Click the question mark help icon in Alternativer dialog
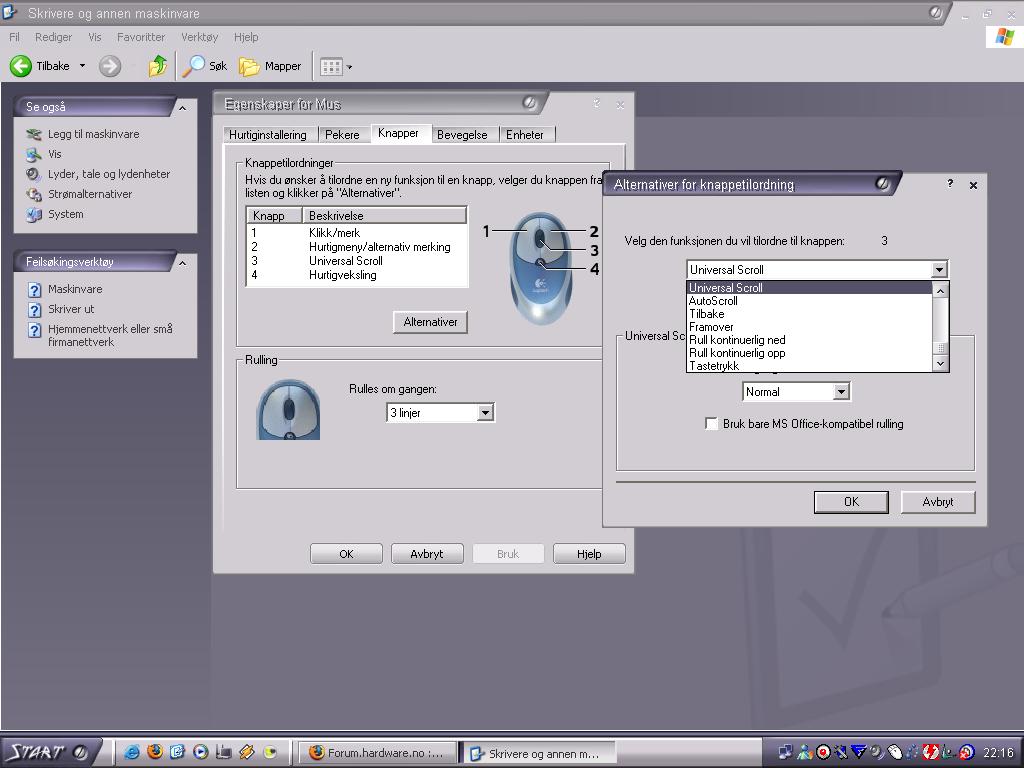Screen dimensions: 1024x768 click(949, 184)
